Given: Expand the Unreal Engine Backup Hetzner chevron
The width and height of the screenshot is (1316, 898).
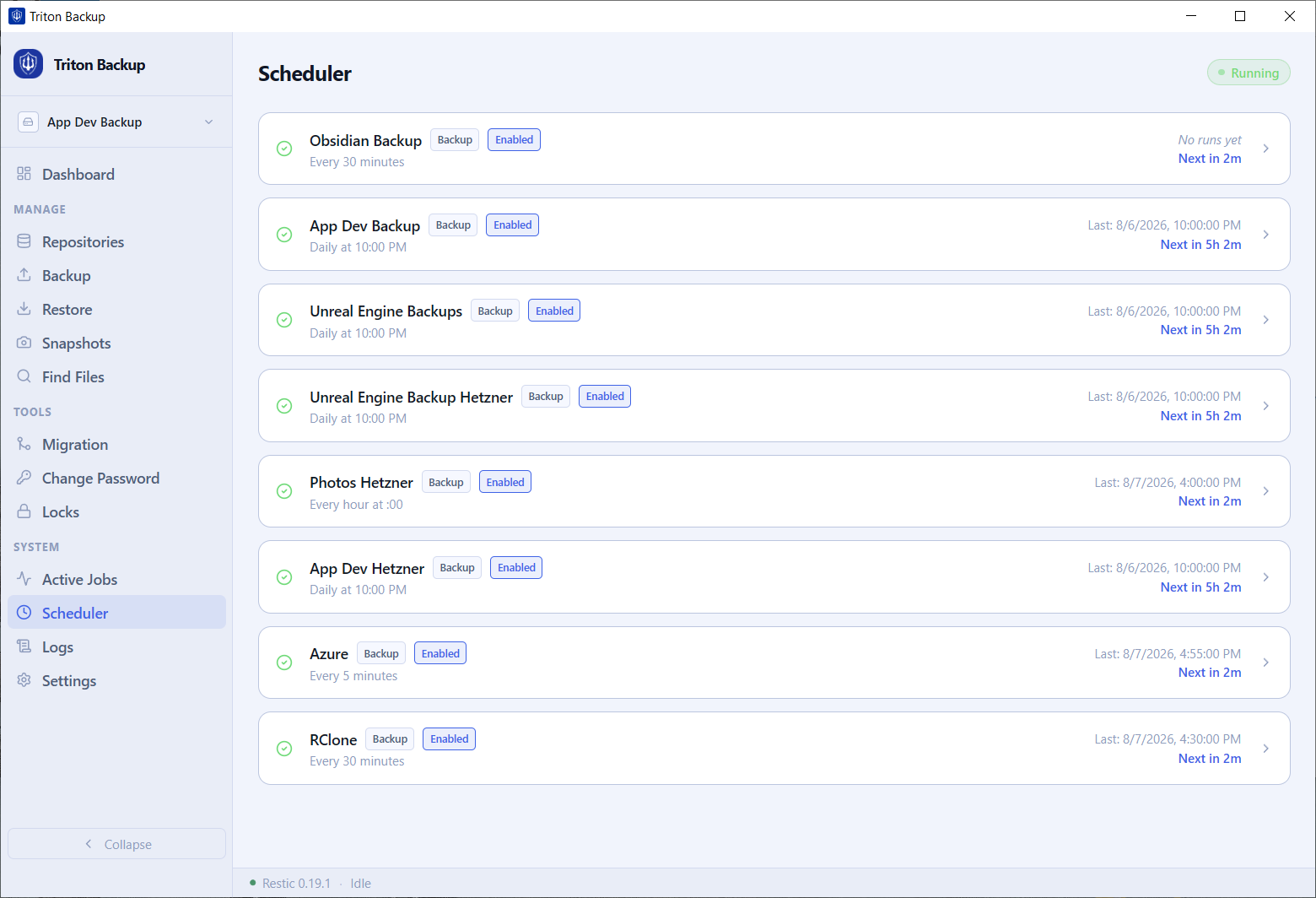Looking at the screenshot, I should (1266, 406).
